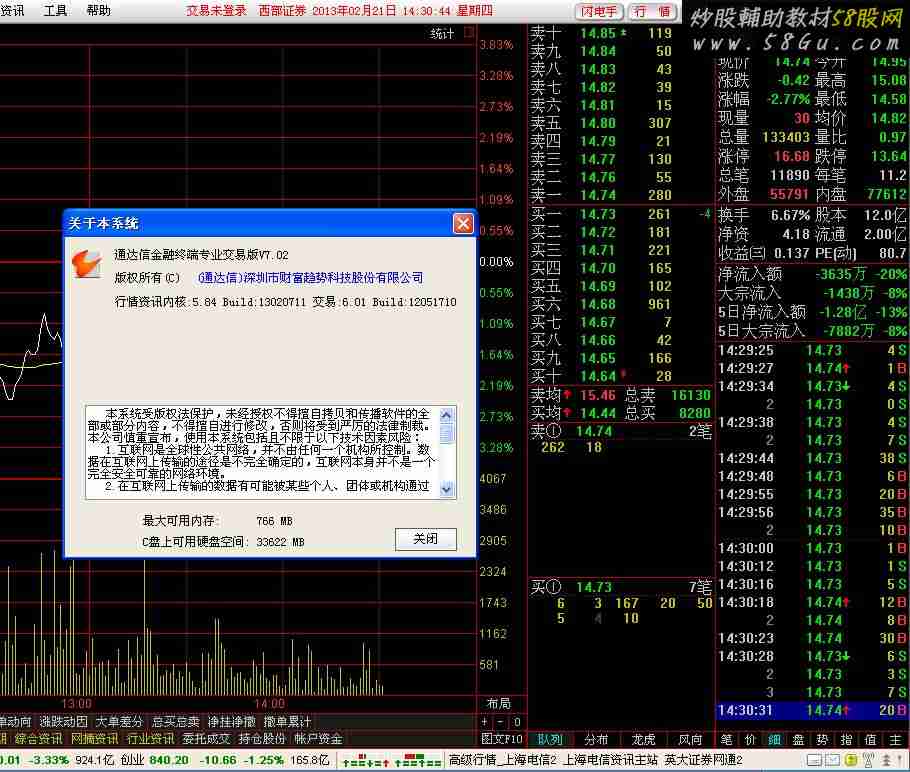
Task: Click 高级行情_上海电信2 in the status bar
Action: tap(503, 760)
